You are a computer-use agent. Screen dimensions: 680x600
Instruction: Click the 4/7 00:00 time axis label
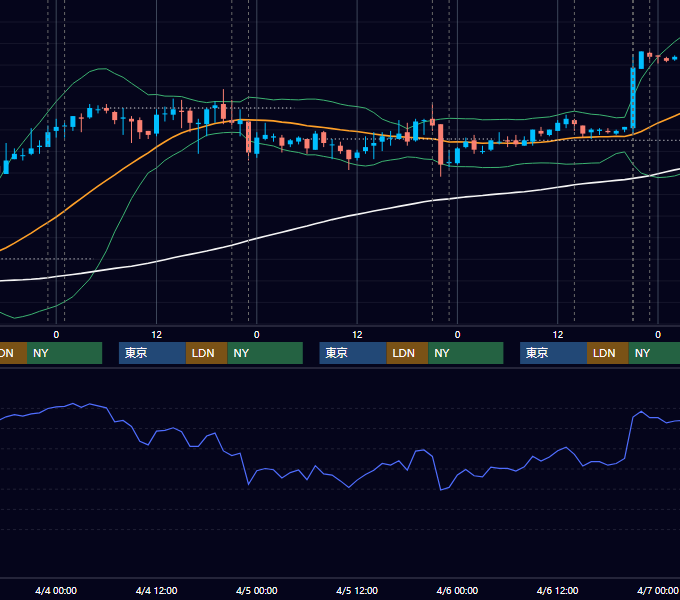657,590
